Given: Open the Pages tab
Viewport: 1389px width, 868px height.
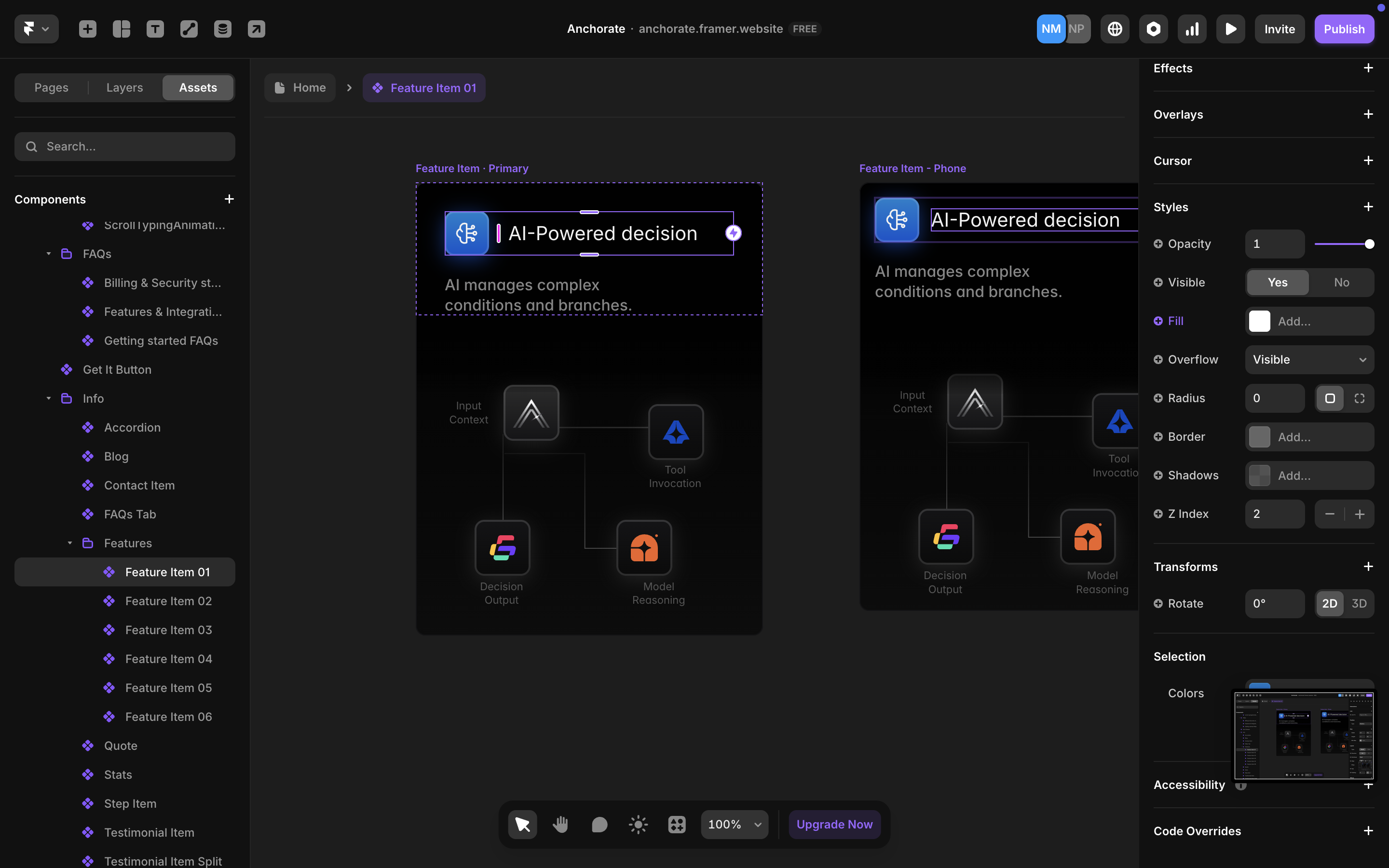Looking at the screenshot, I should click(x=51, y=88).
